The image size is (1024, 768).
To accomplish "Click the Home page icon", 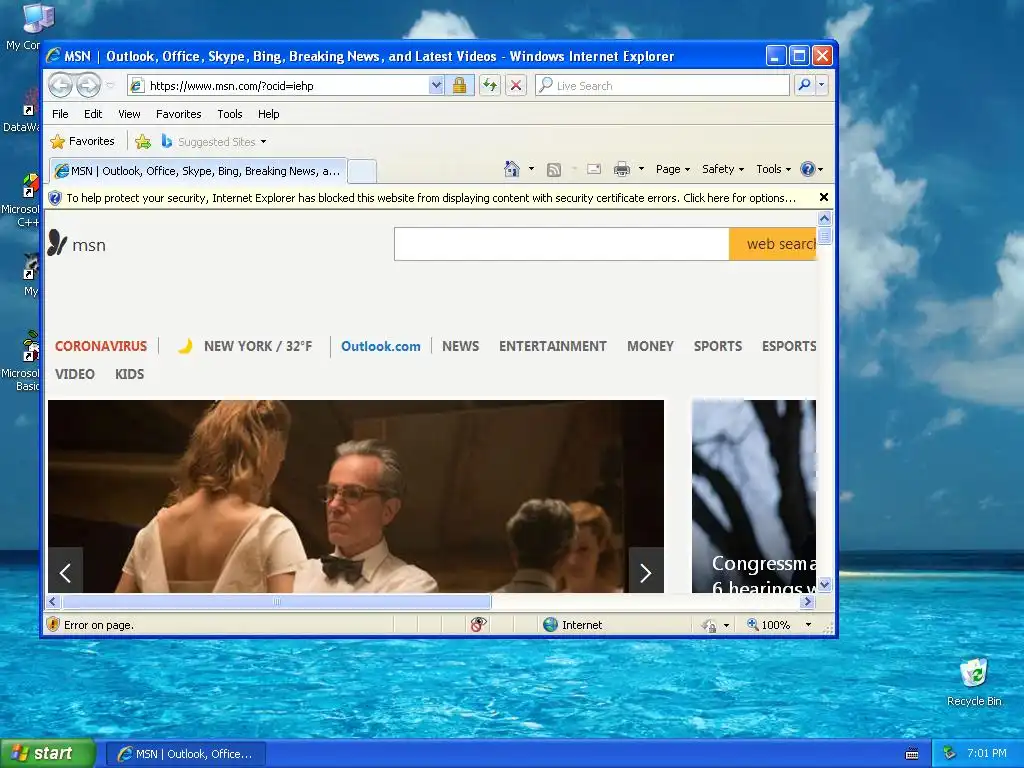I will pos(511,169).
